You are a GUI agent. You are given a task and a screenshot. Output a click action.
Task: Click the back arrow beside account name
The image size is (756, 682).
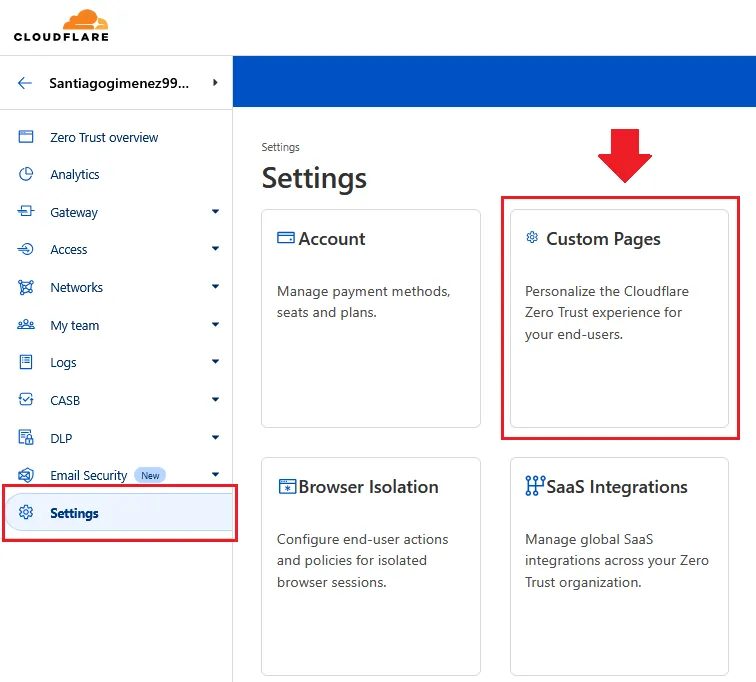[25, 83]
